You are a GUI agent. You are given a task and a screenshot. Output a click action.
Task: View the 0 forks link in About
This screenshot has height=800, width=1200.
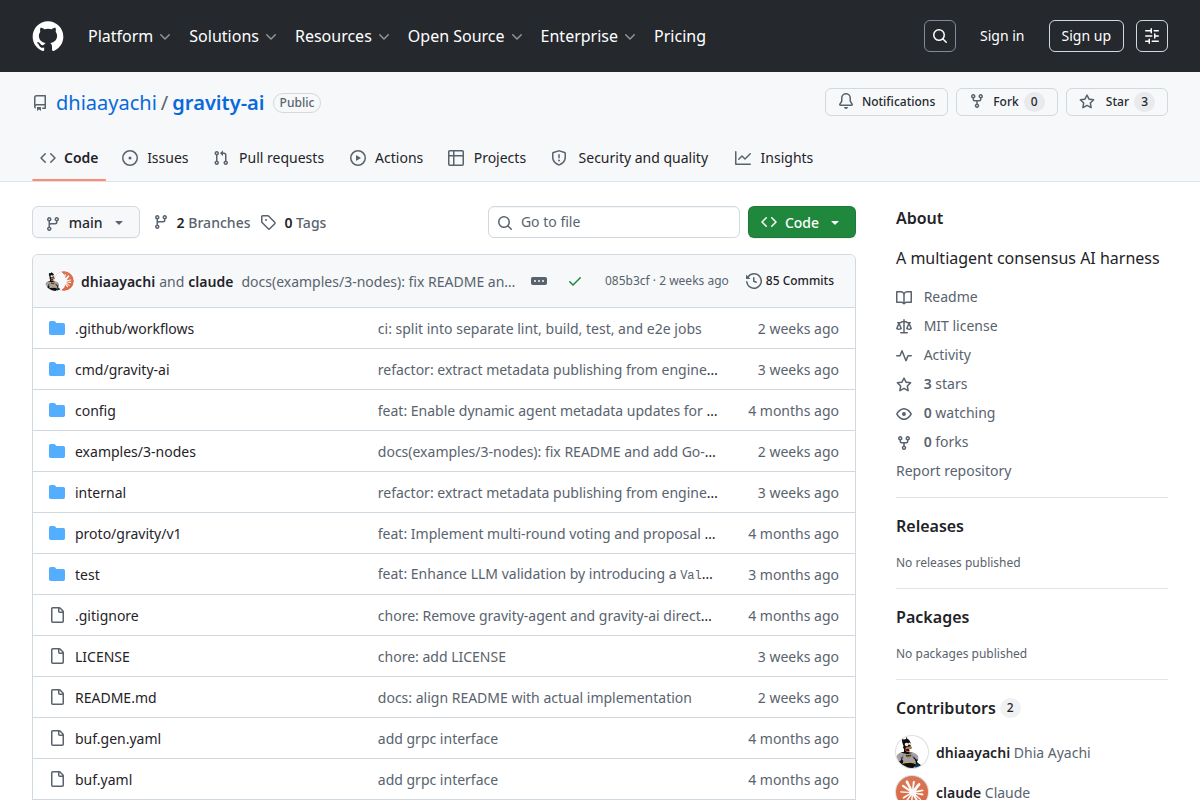933,442
